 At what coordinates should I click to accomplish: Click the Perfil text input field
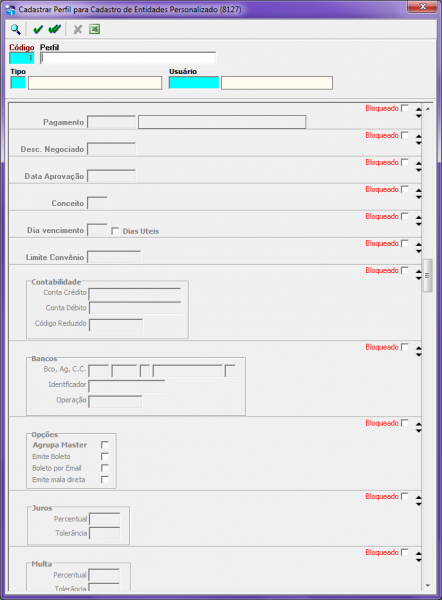point(127,58)
